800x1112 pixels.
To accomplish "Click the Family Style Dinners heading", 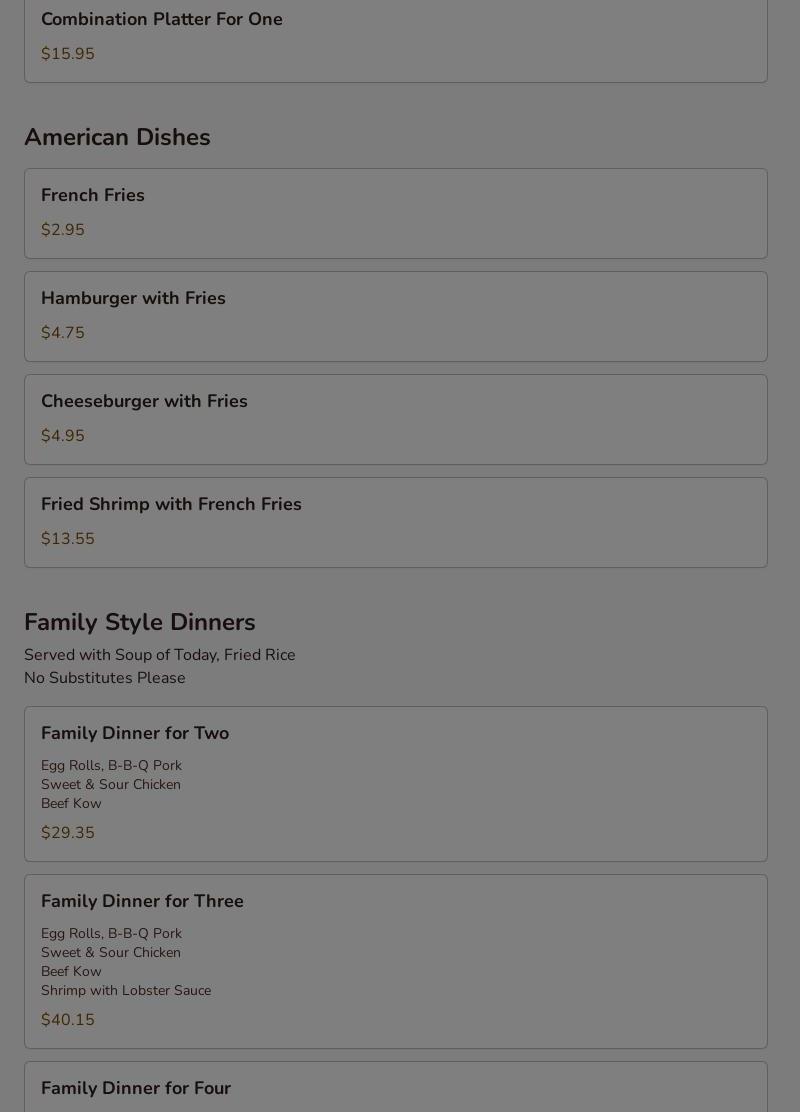I will [x=140, y=622].
